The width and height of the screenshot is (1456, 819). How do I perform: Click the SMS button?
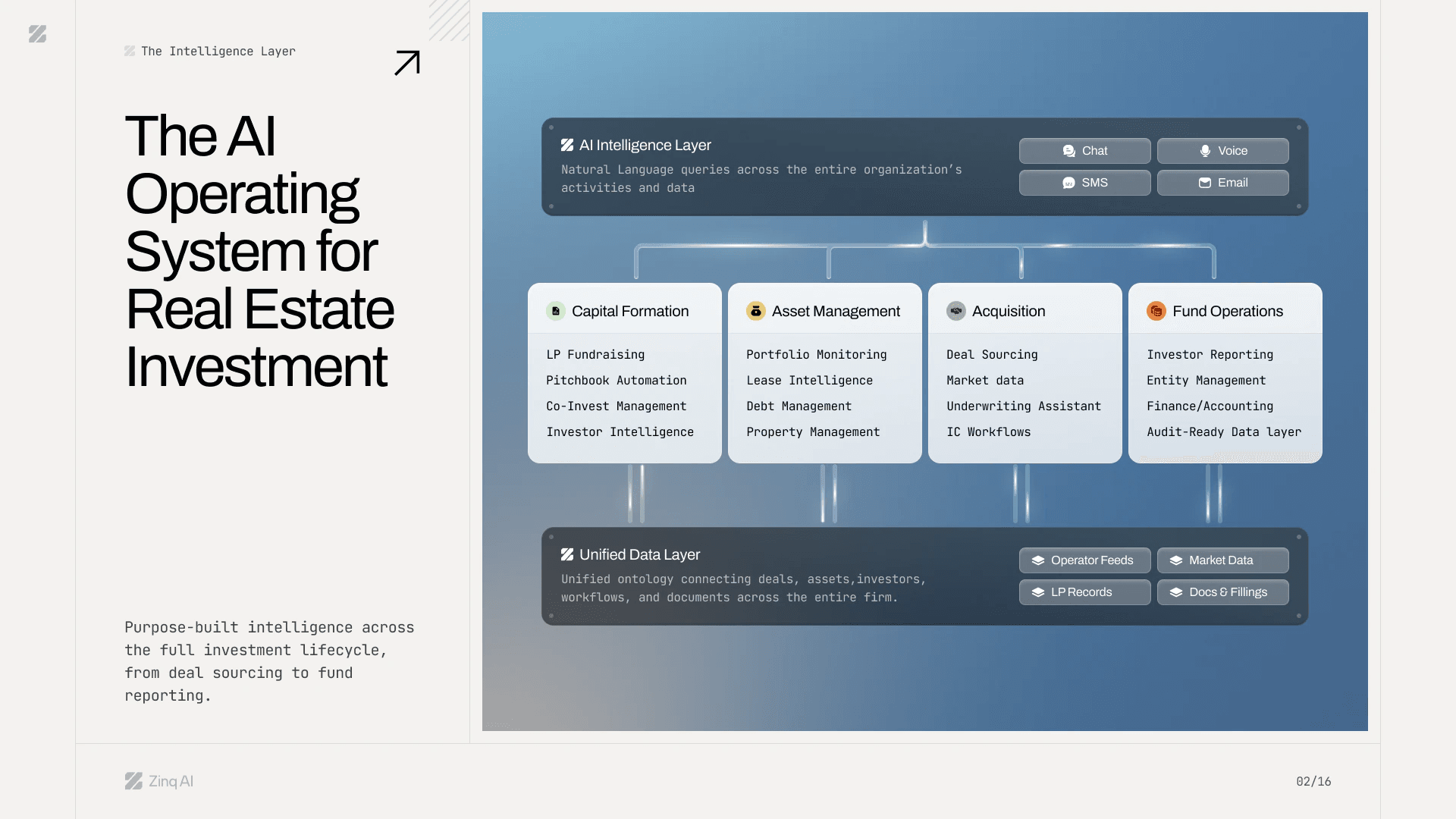click(1085, 183)
